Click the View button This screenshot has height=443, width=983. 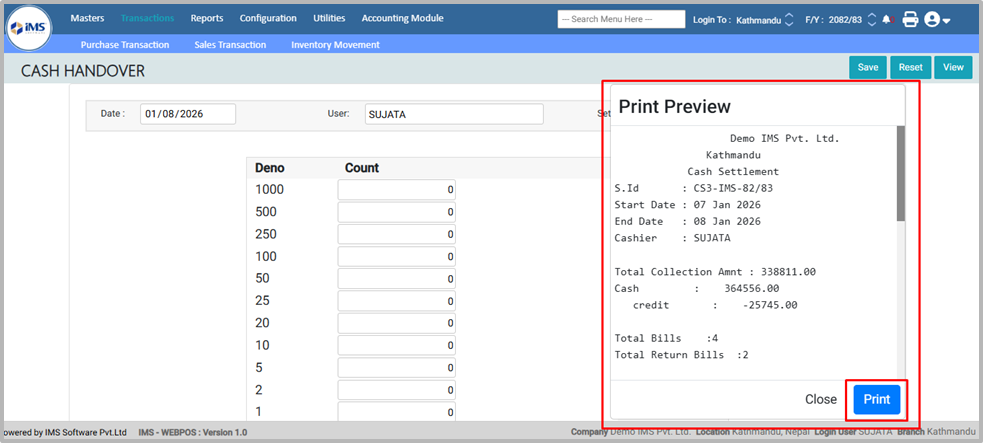coord(953,68)
